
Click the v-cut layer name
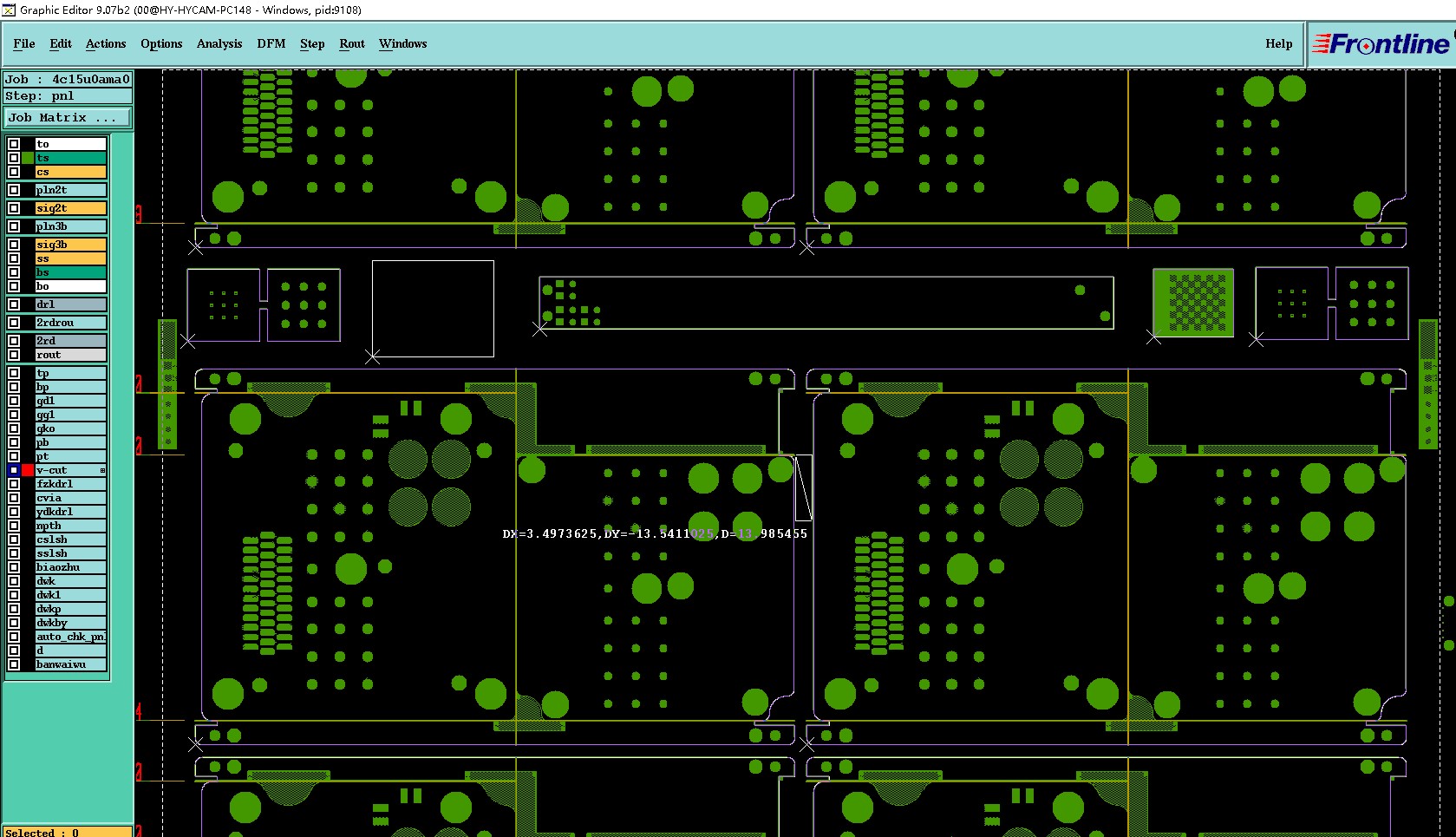[71, 470]
